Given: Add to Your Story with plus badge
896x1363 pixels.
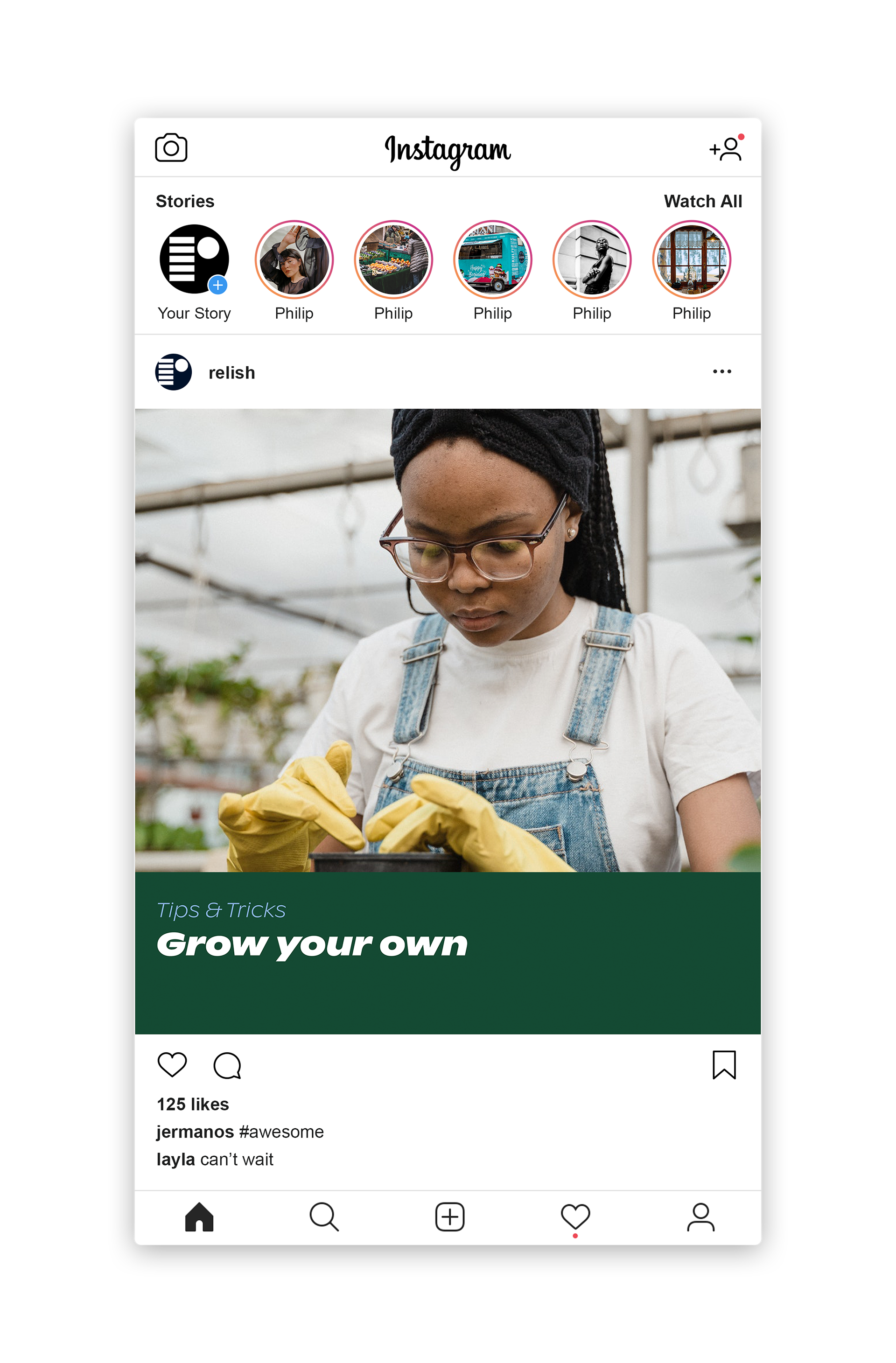Looking at the screenshot, I should point(217,285).
